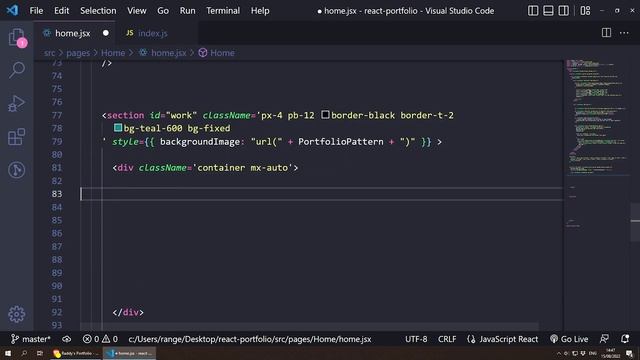Click Synchronize Changes cloud icon
The image size is (640, 360).
[x=67, y=339]
